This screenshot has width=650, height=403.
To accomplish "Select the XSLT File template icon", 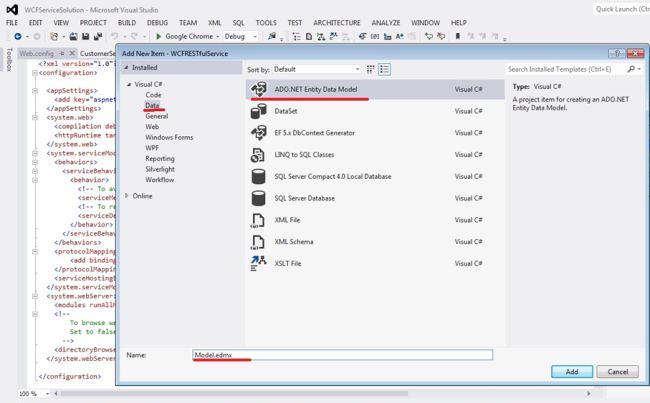I will point(258,263).
